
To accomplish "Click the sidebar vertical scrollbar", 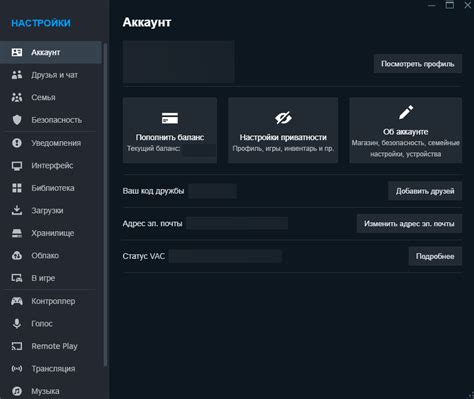I will tap(105, 204).
